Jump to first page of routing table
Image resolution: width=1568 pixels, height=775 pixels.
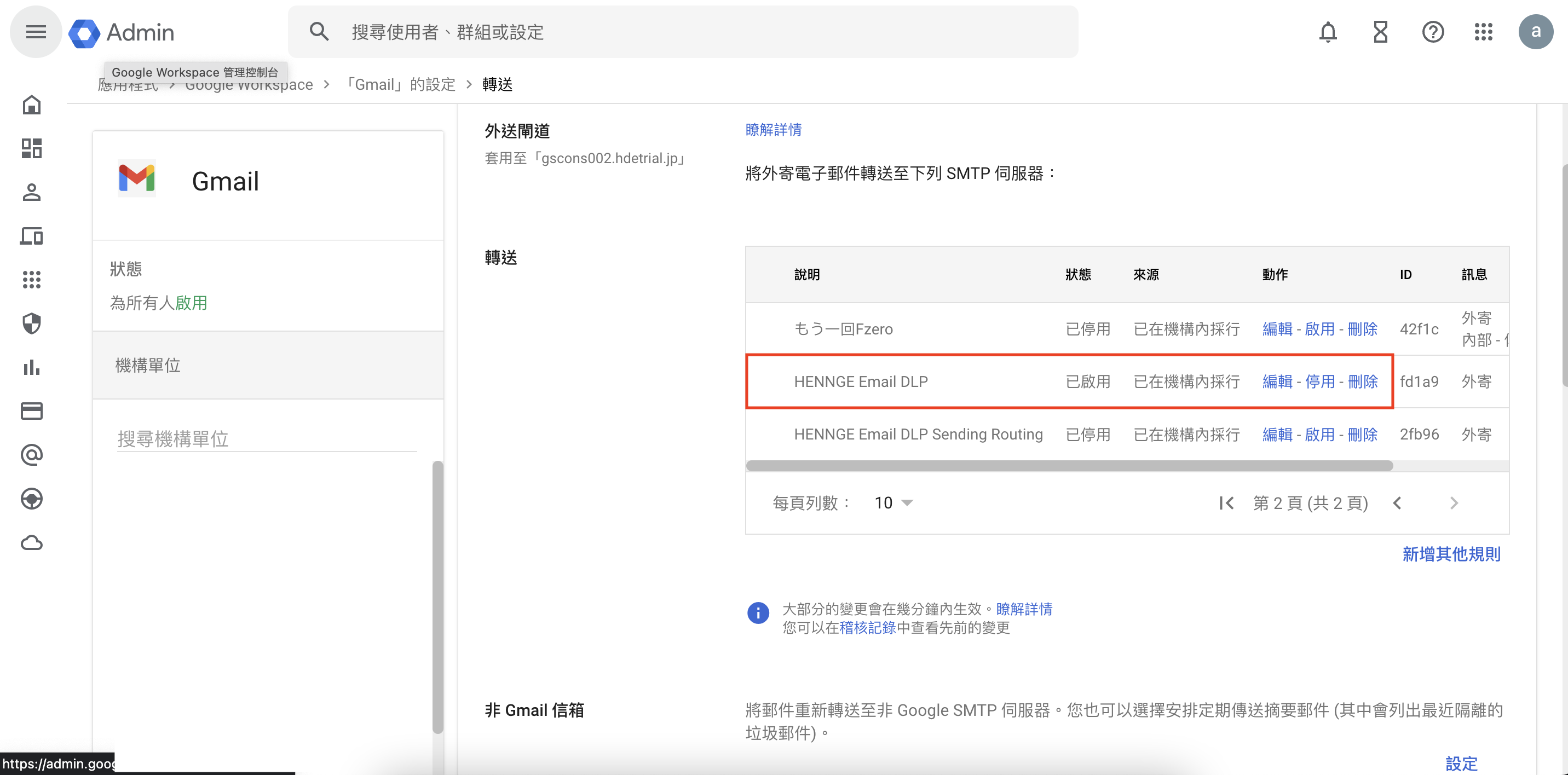(1226, 503)
